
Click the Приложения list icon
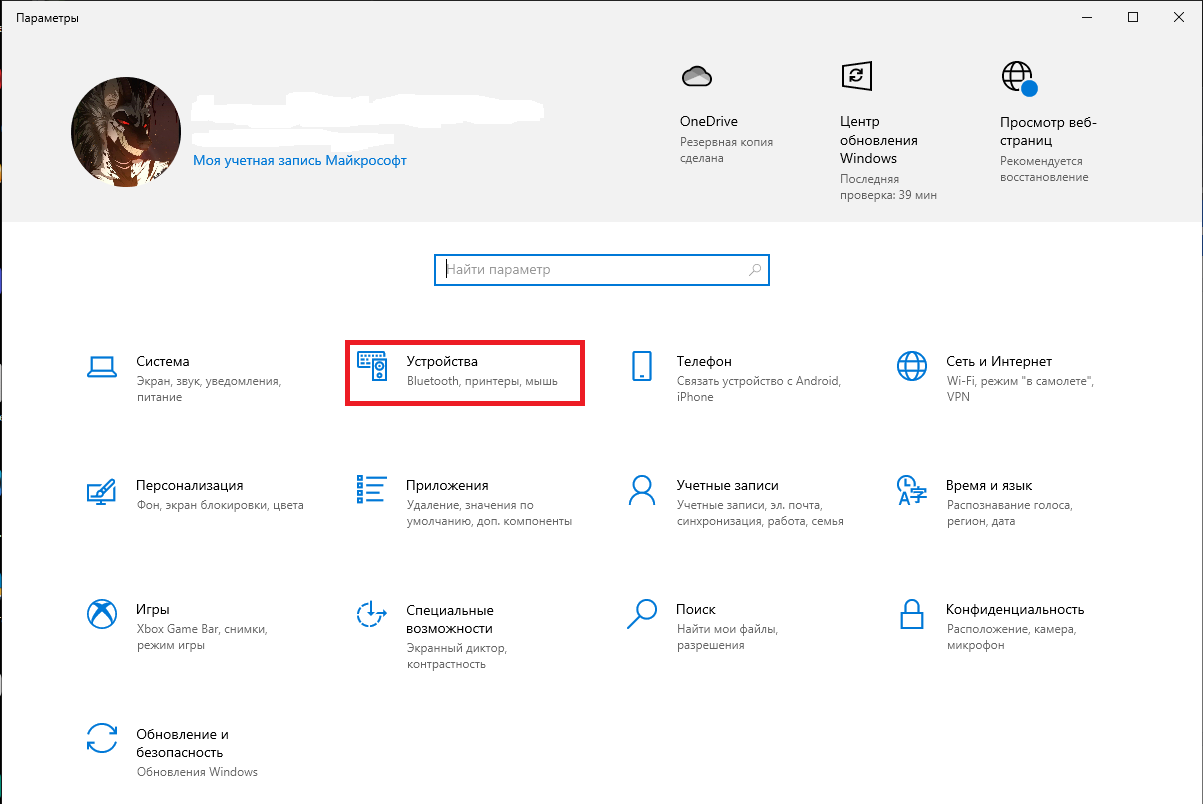(x=372, y=489)
